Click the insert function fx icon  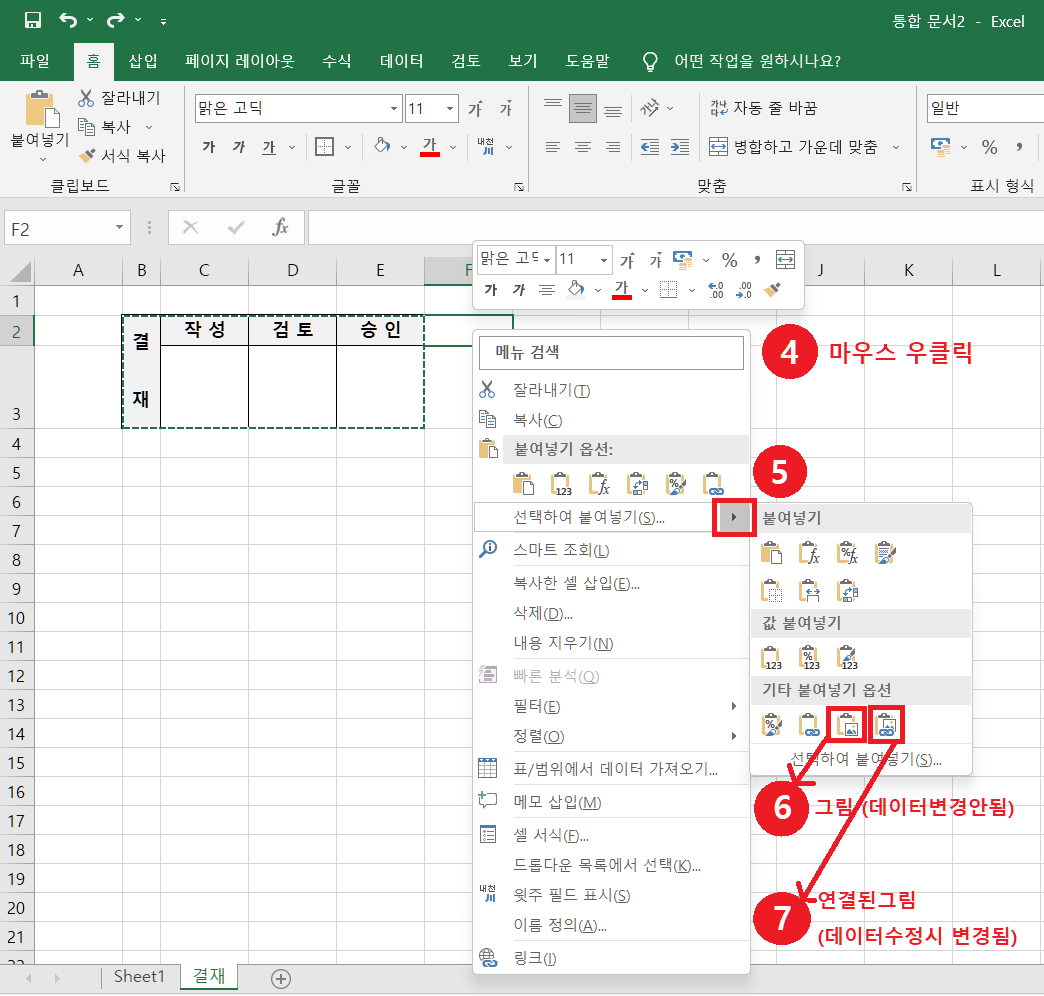coord(280,228)
